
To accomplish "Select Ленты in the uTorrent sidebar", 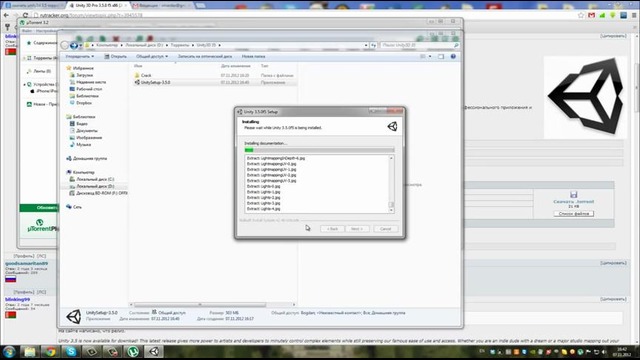I will [39, 71].
